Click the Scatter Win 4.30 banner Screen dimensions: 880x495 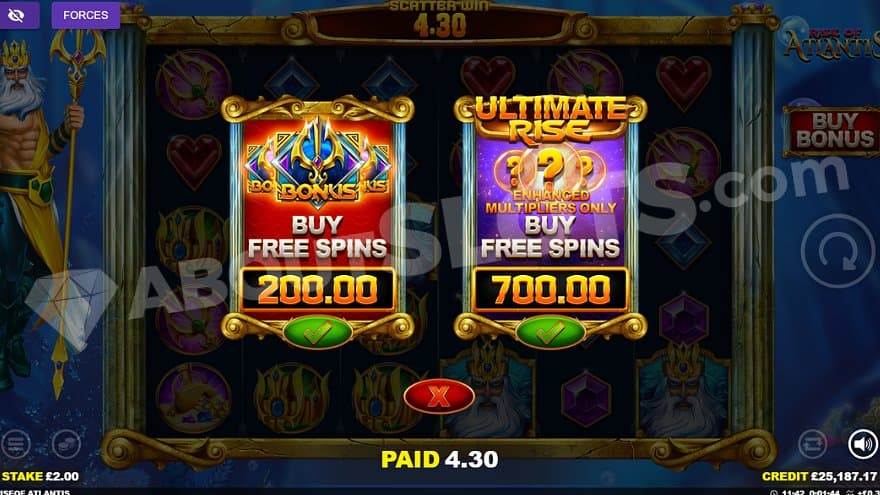(x=439, y=20)
